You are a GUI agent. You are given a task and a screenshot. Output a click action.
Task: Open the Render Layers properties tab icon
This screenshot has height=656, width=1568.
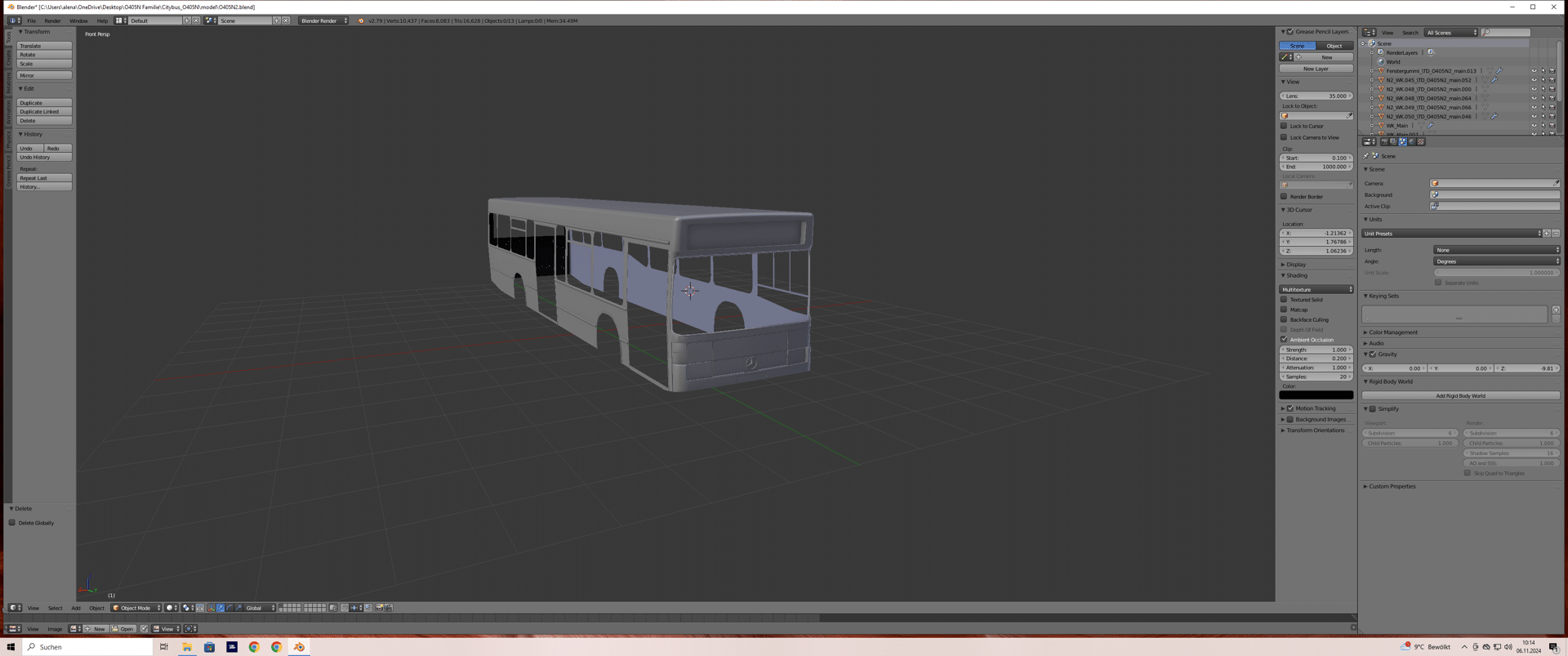click(x=1393, y=141)
